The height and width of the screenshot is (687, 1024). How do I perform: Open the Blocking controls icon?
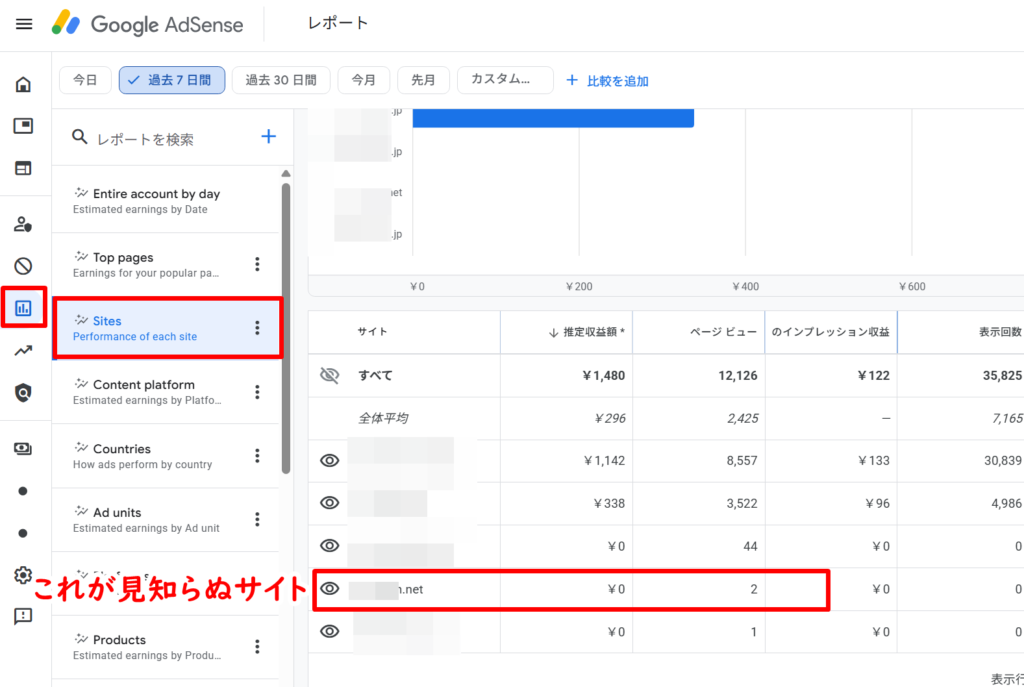pyautogui.click(x=24, y=265)
